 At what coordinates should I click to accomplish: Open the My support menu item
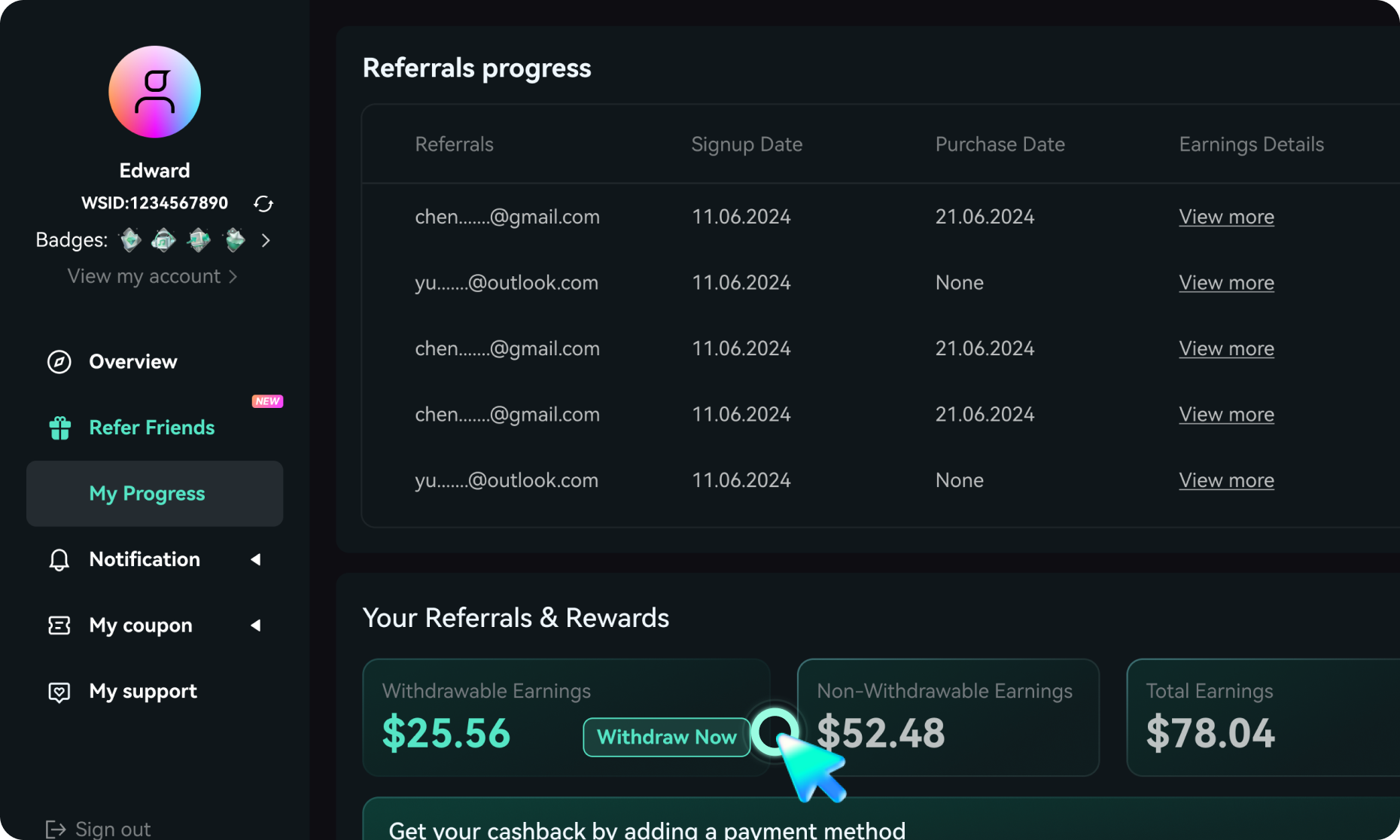pos(143,692)
